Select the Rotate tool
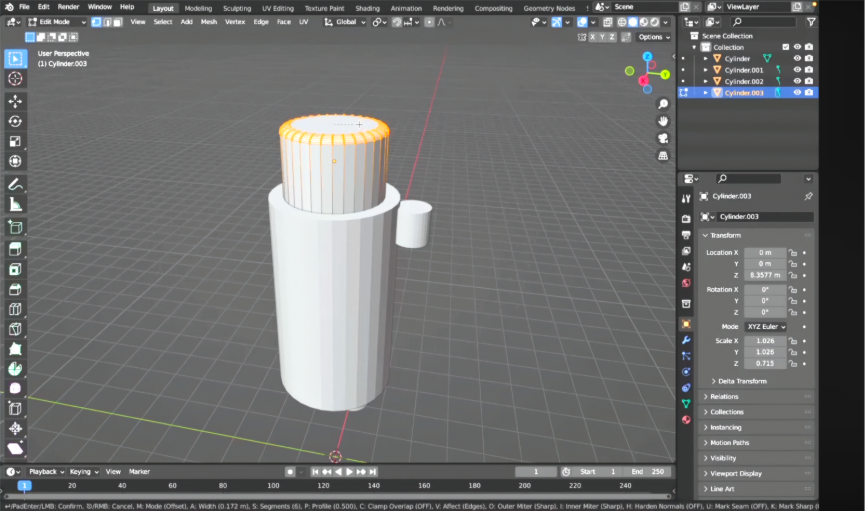865x511 pixels. tap(15, 121)
